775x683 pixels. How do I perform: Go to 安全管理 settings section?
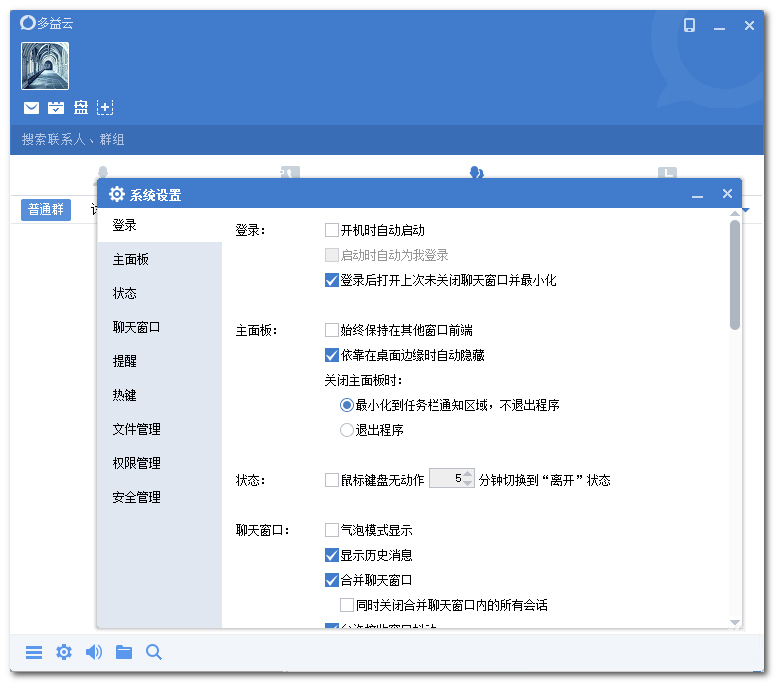coord(137,497)
